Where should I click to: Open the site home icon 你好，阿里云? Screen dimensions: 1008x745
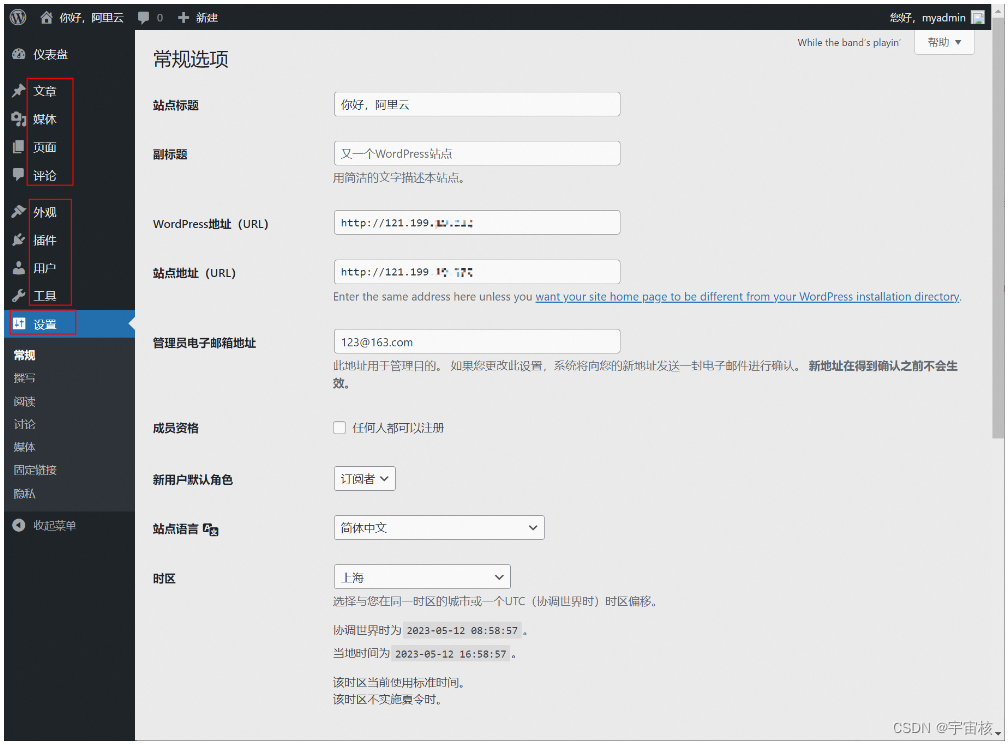pos(46,18)
